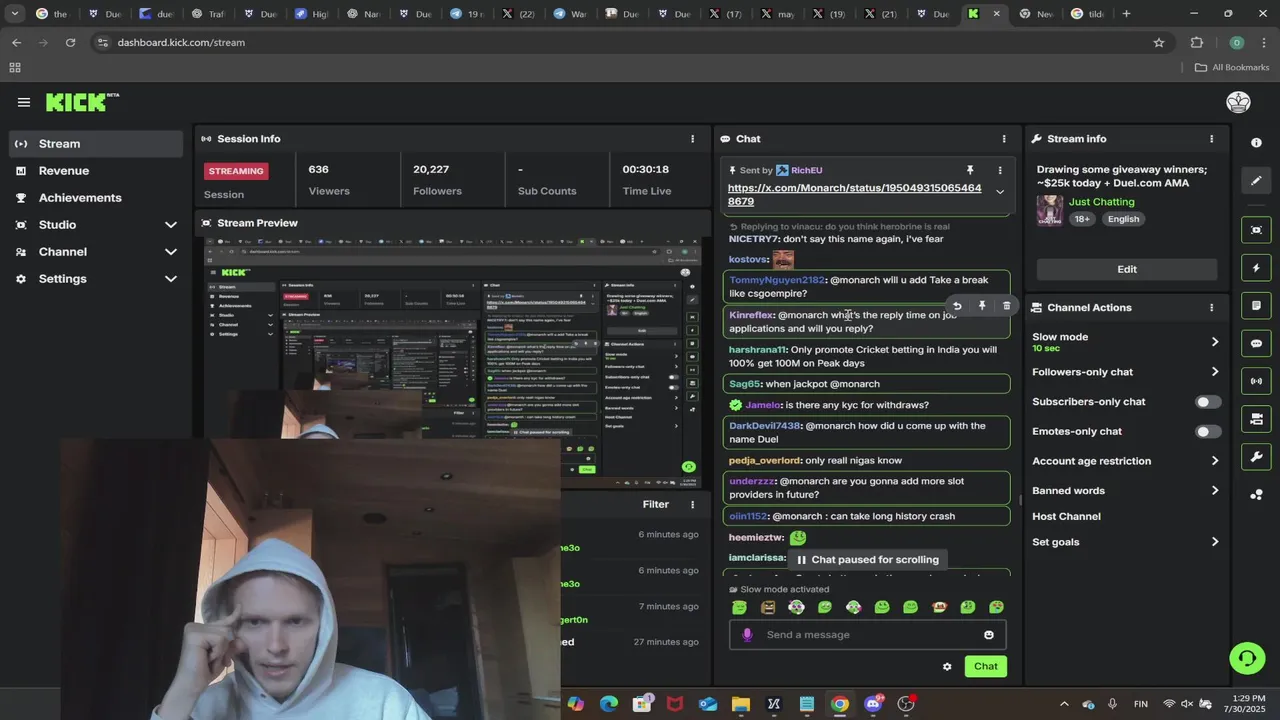Click the three-dots cluster icon in right sidebar
The image size is (1280, 720).
coord(1256,494)
